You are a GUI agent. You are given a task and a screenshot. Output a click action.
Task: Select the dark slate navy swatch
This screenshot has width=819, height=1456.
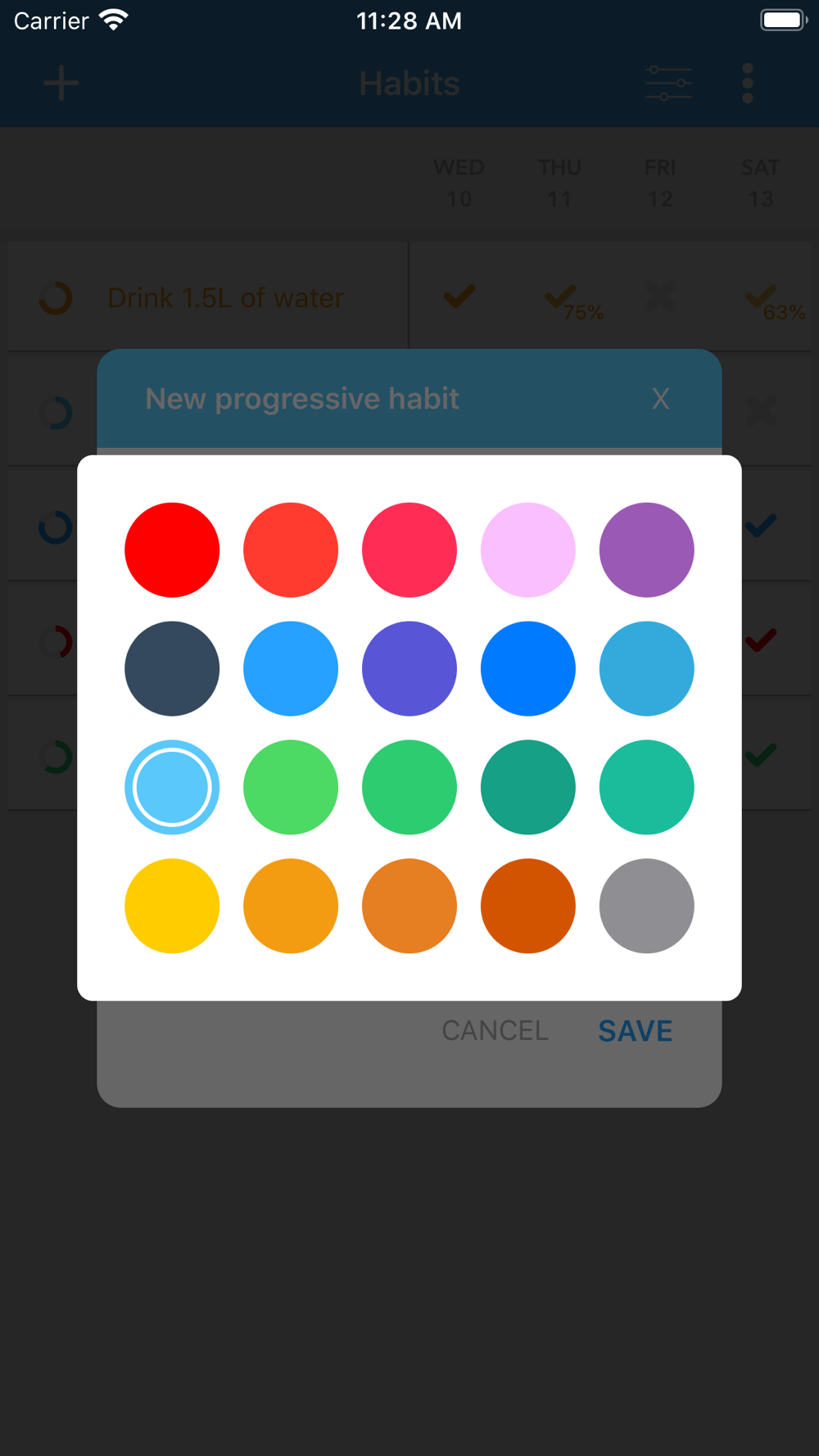pos(172,668)
